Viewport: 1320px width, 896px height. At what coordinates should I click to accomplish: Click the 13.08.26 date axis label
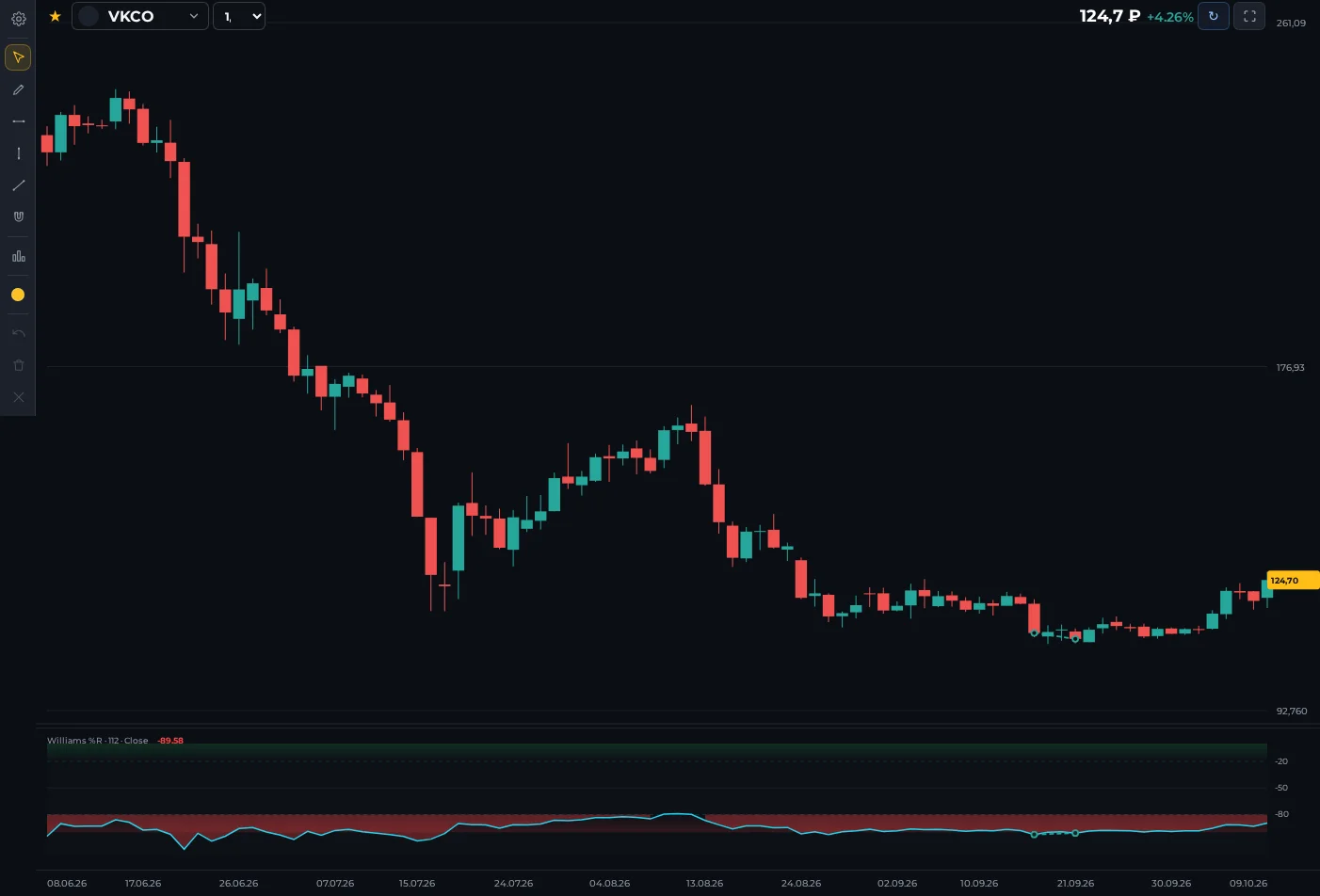tap(704, 884)
